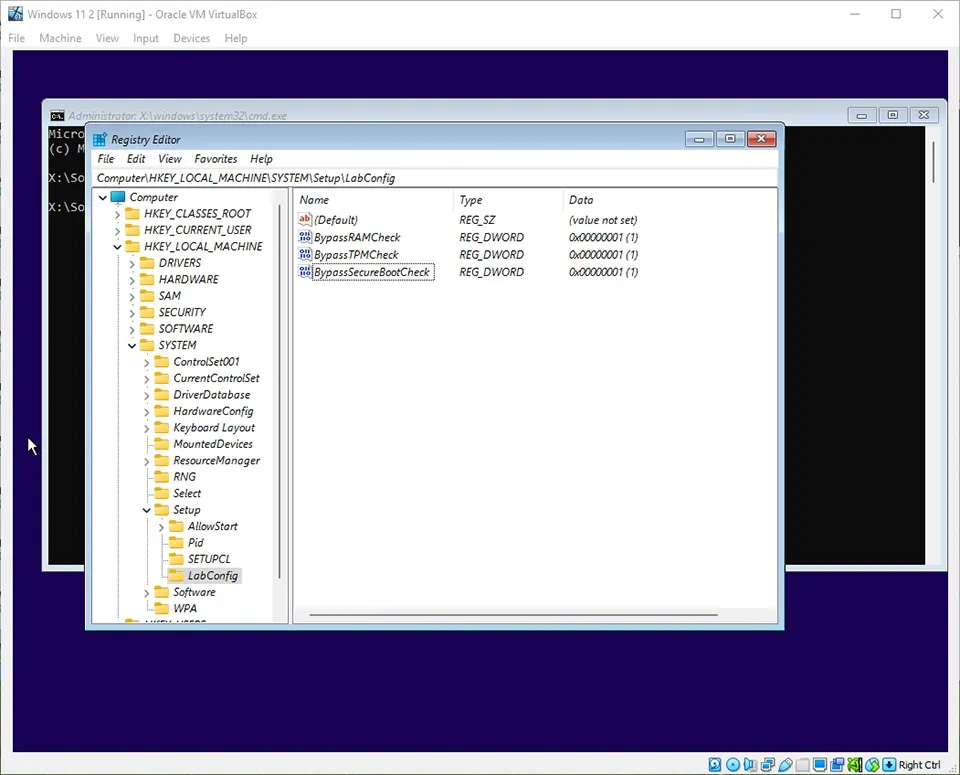Select the Pid key
This screenshot has height=775, width=960.
[196, 542]
